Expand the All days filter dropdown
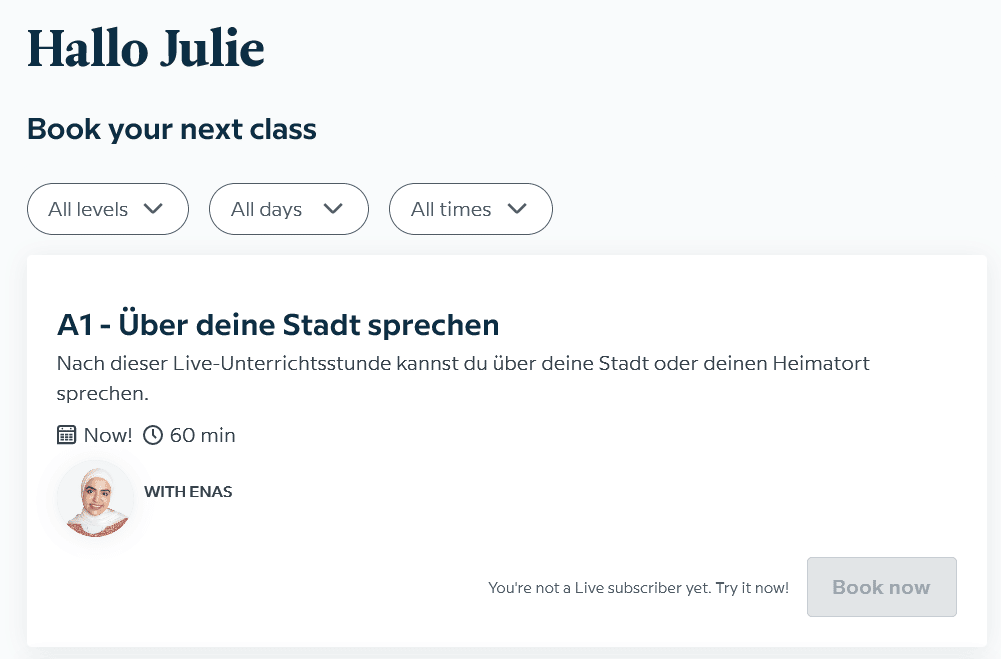The width and height of the screenshot is (1001, 659). [x=288, y=209]
